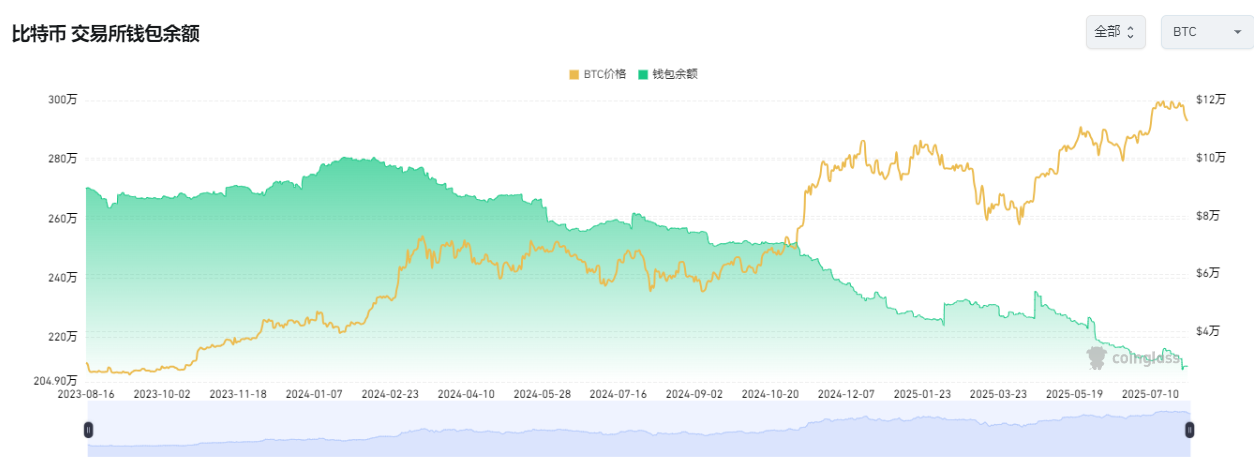Click the 2025-07-10 date axis label

tap(1150, 394)
